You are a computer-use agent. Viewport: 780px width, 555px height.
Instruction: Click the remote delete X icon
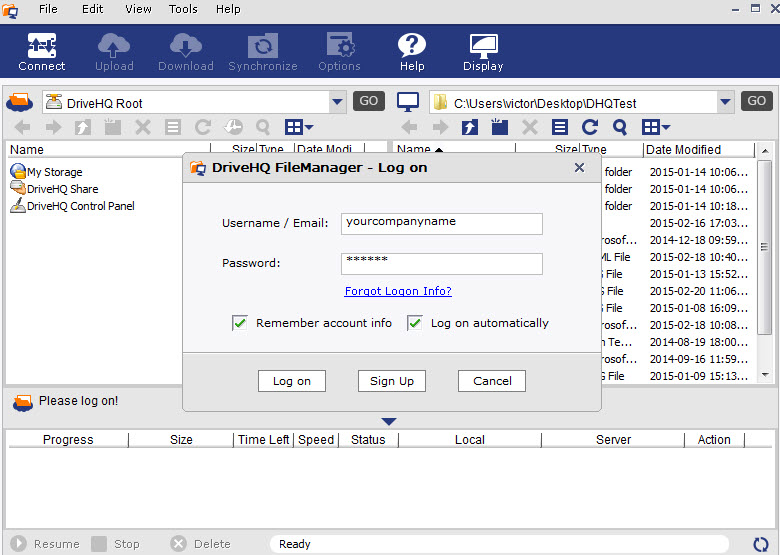pos(143,127)
